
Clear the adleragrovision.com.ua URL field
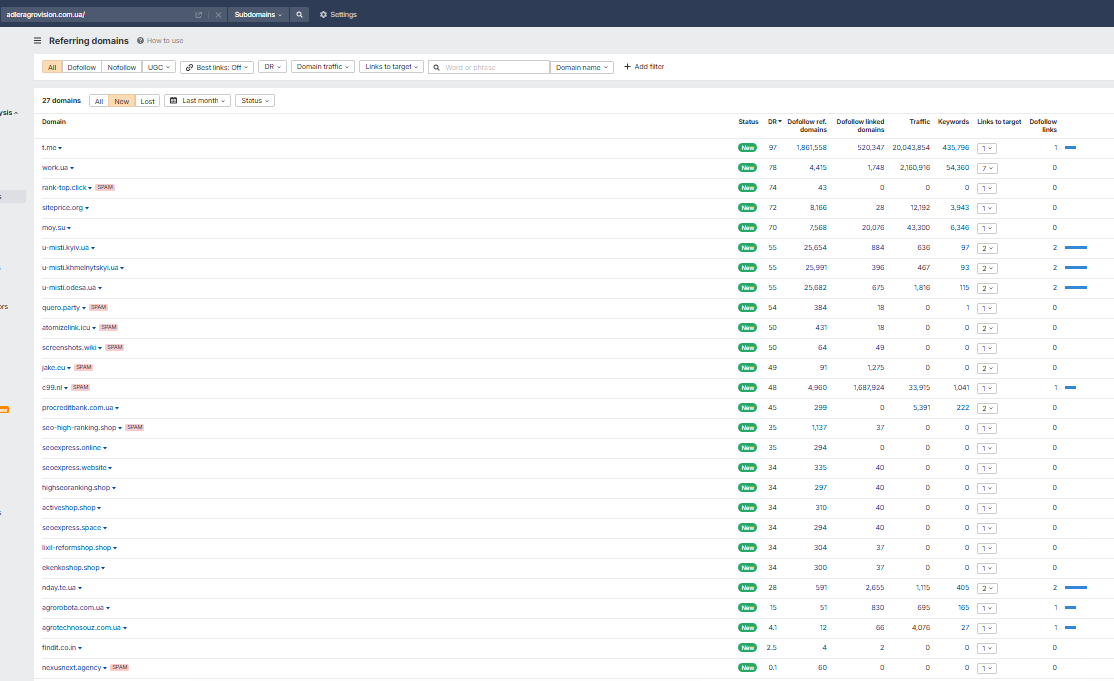pyautogui.click(x=218, y=15)
